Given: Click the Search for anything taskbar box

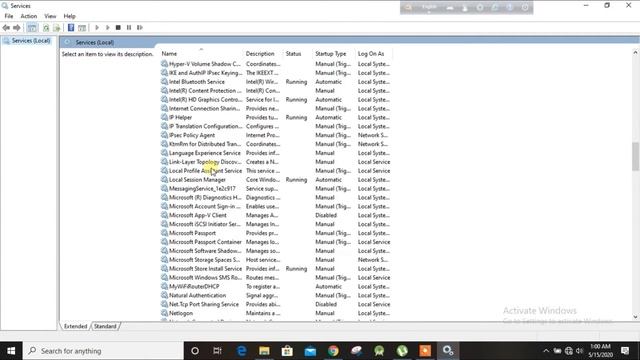Looking at the screenshot, I should click(x=103, y=351).
